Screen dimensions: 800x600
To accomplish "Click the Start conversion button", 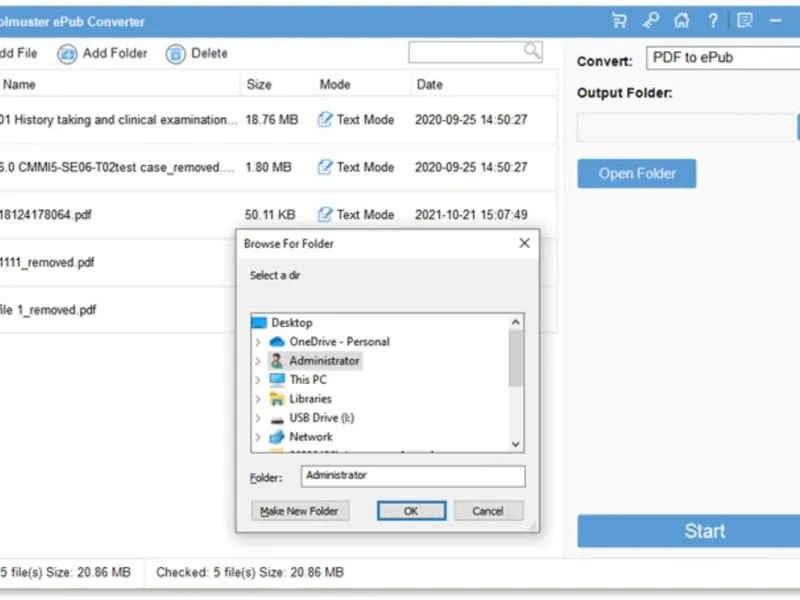I will [x=689, y=531].
